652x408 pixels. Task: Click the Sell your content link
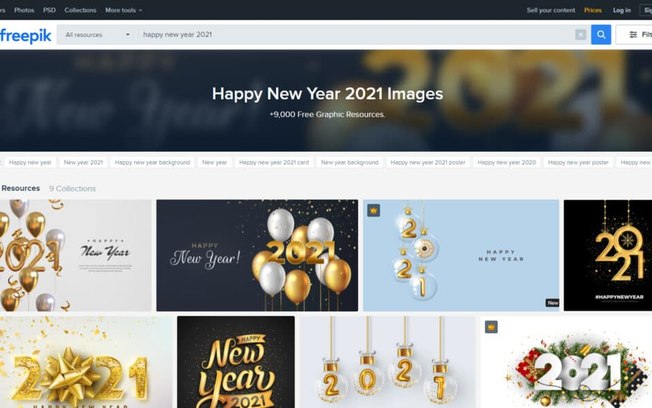(x=551, y=10)
